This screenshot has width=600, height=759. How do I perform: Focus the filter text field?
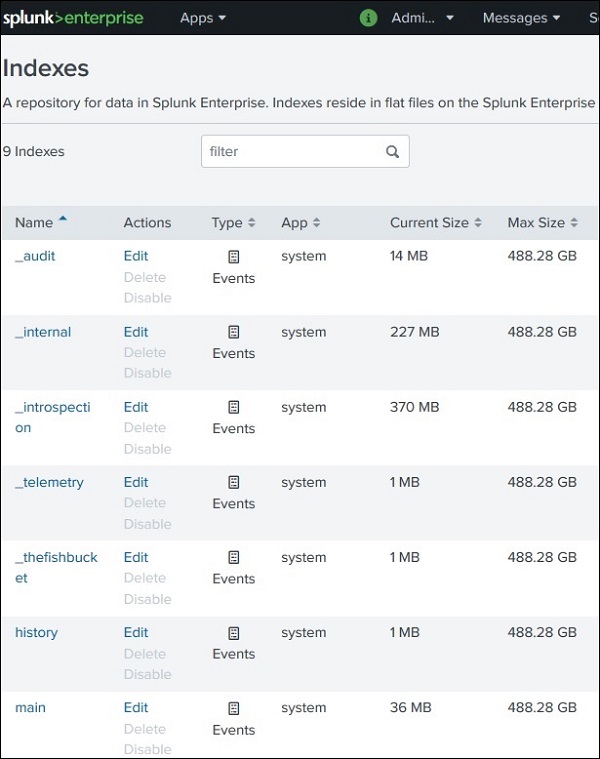(x=292, y=152)
